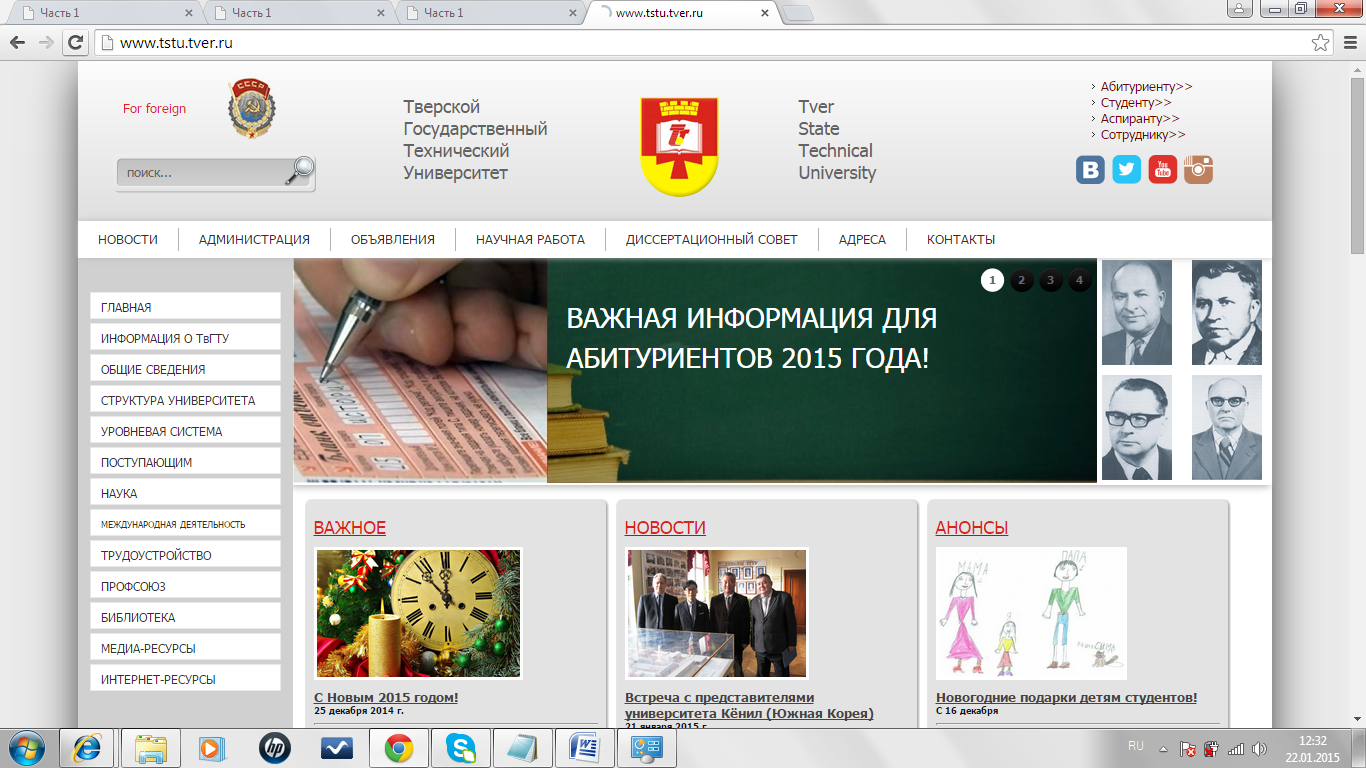The height and width of the screenshot is (768, 1366).
Task: Open АДРЕСА menu item
Action: point(862,239)
